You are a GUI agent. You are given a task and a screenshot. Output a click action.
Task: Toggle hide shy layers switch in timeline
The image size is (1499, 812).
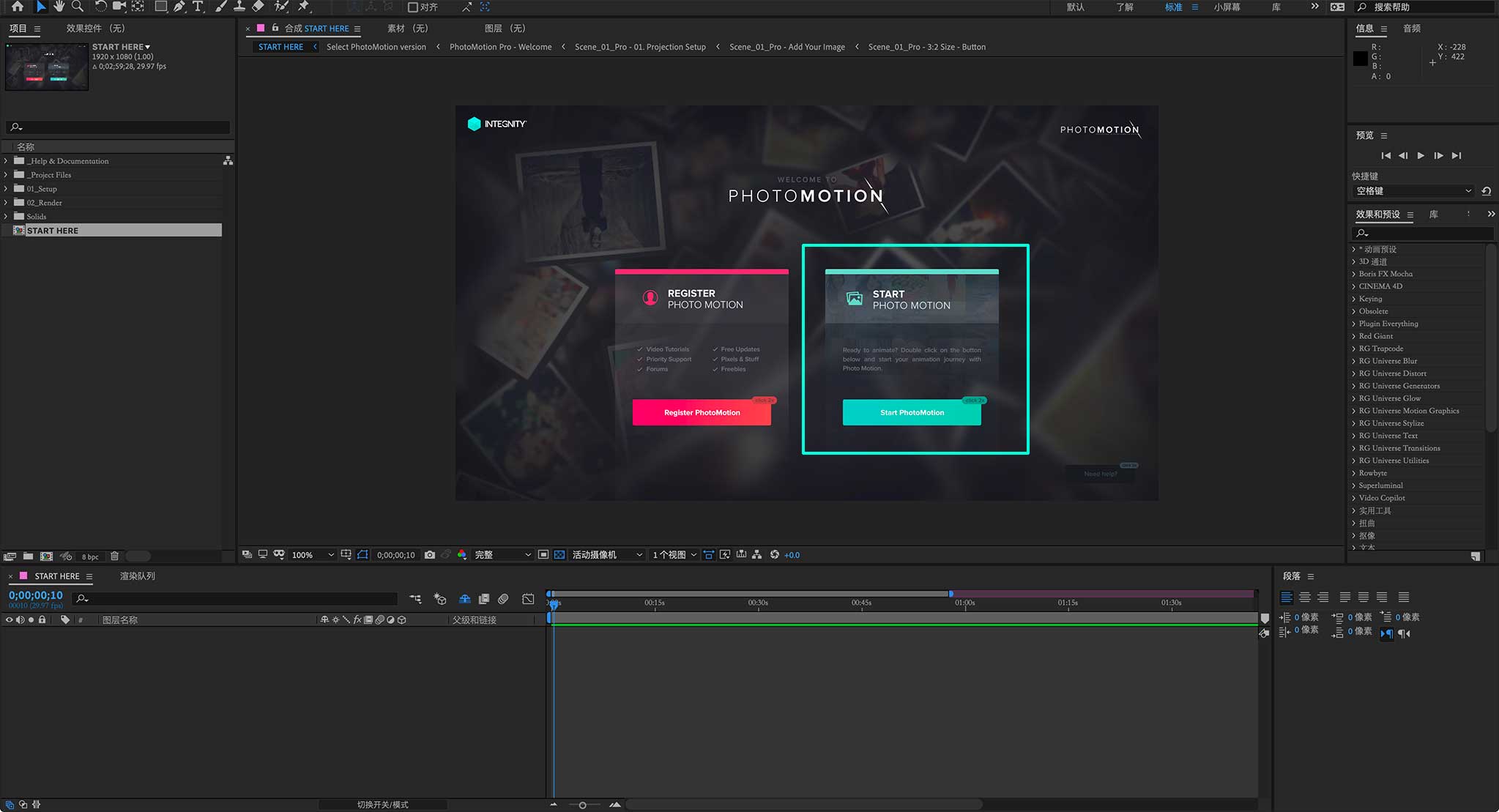coord(464,599)
